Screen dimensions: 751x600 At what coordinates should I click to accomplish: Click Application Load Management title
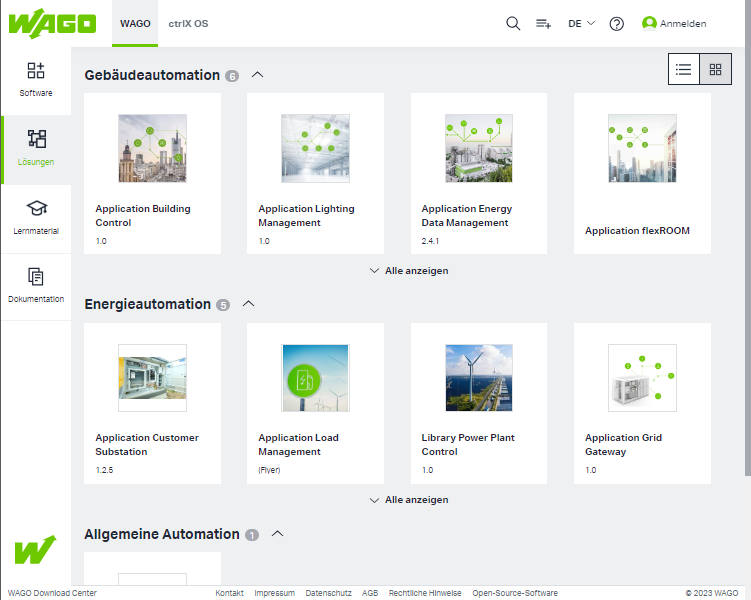coord(298,444)
